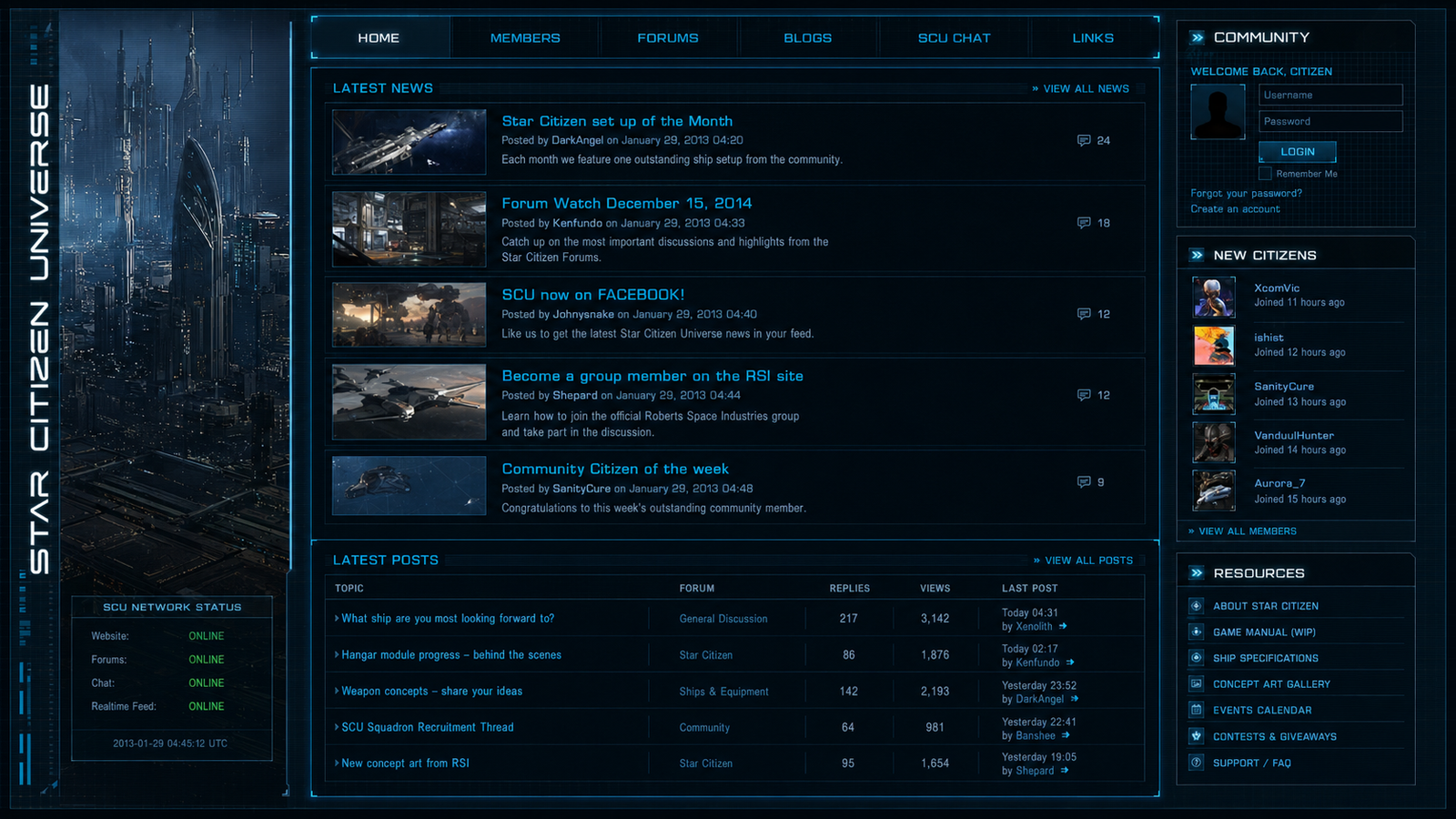Click Forgot your password link
The width and height of the screenshot is (1456, 819).
point(1246,193)
